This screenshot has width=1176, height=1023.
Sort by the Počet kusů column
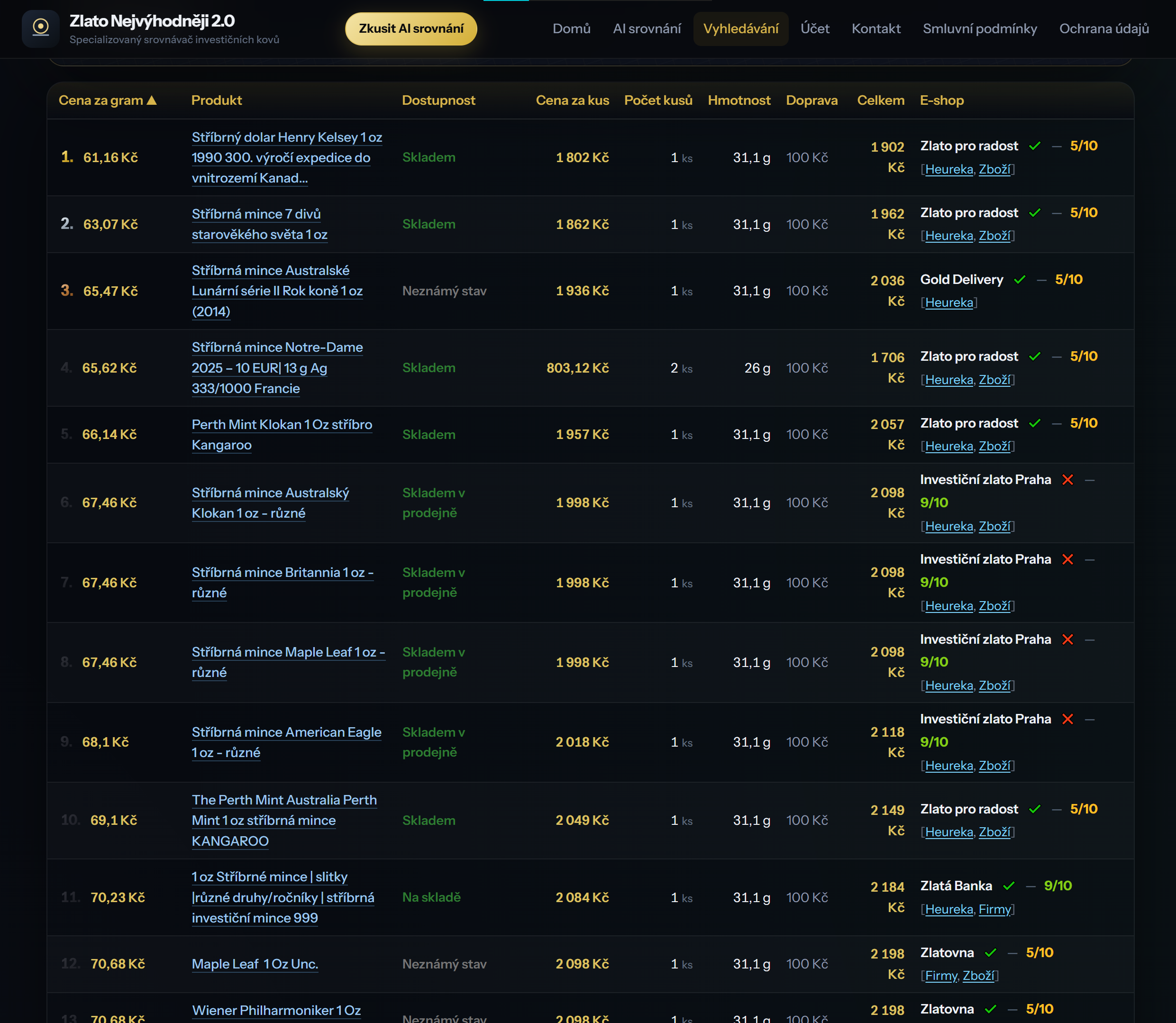(x=658, y=100)
